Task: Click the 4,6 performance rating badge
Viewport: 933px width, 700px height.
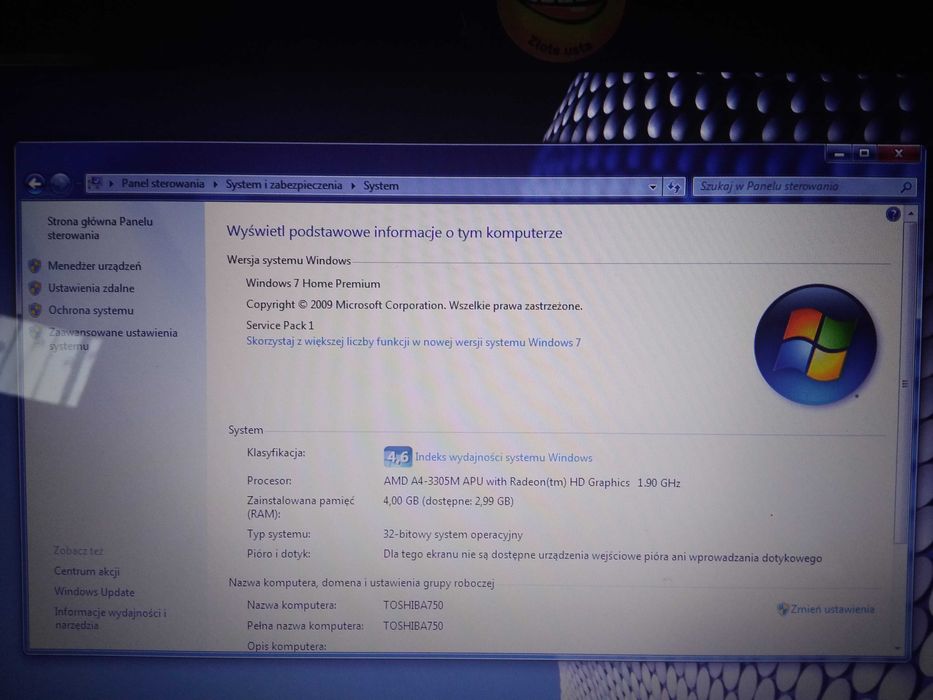Action: pos(397,457)
